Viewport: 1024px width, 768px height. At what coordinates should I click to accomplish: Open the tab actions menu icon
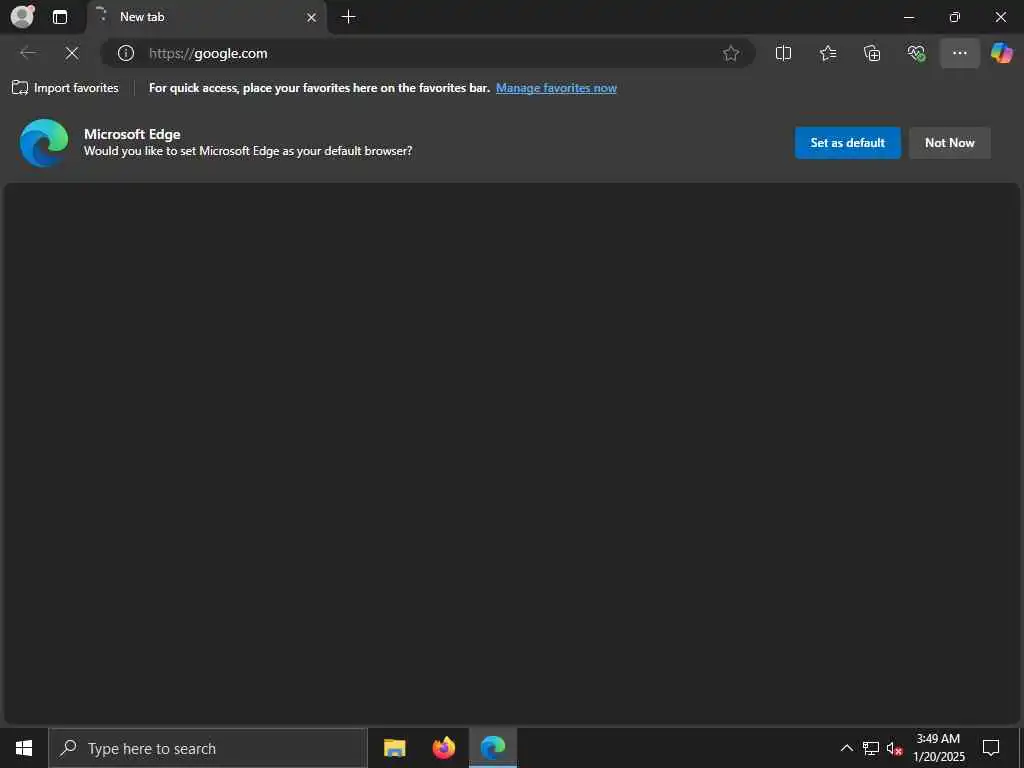[x=60, y=17]
